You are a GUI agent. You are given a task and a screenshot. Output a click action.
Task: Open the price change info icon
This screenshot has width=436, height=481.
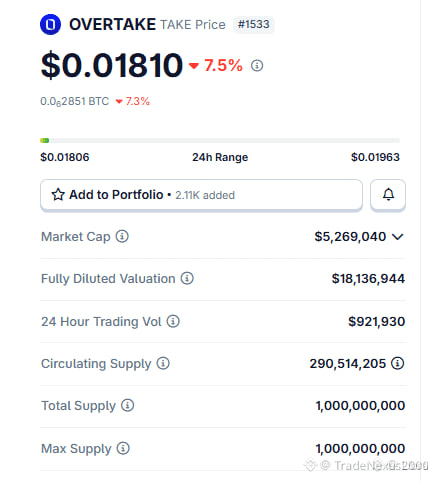click(x=257, y=65)
